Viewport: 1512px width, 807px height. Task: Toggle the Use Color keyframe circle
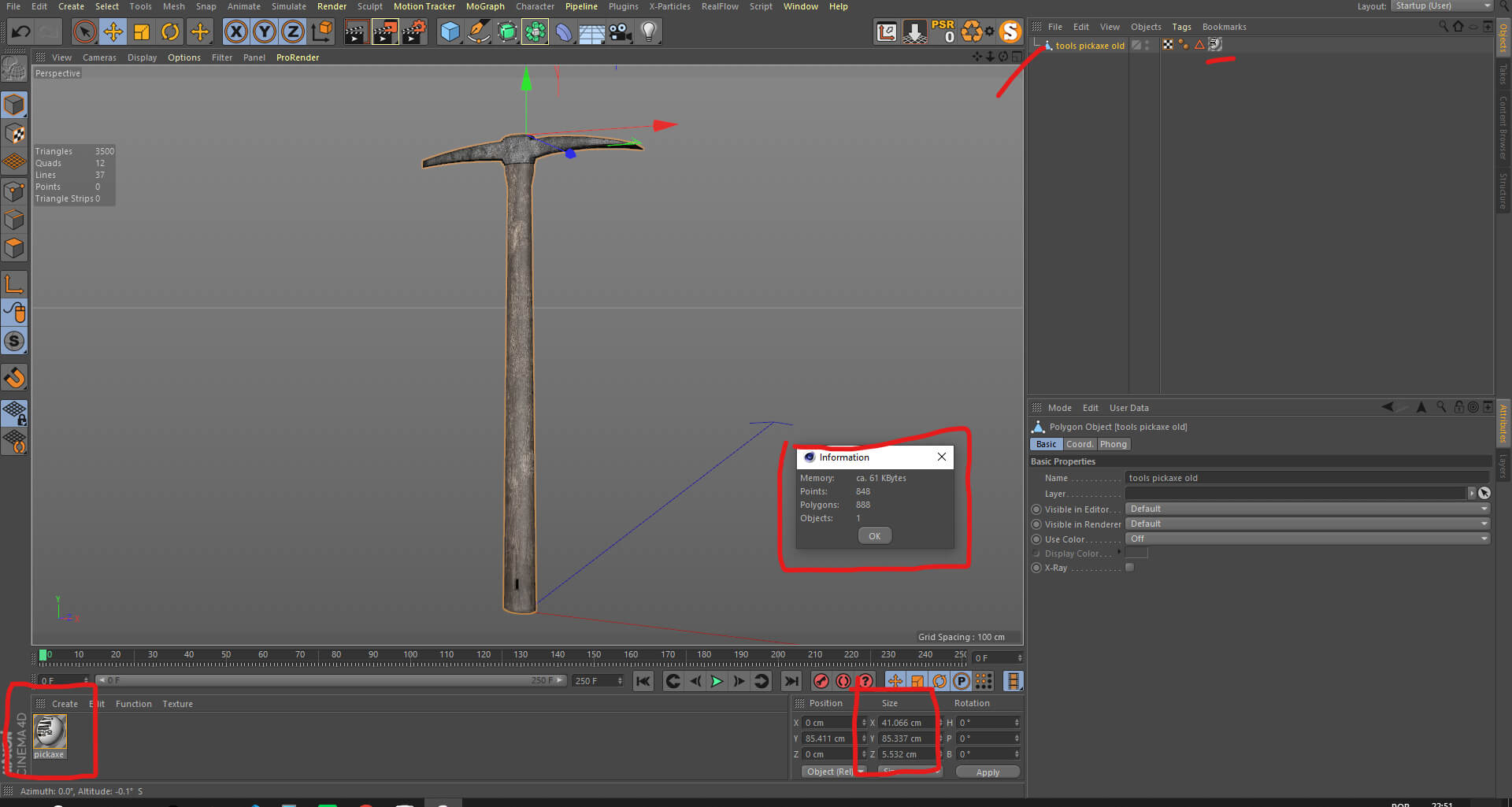(1036, 539)
